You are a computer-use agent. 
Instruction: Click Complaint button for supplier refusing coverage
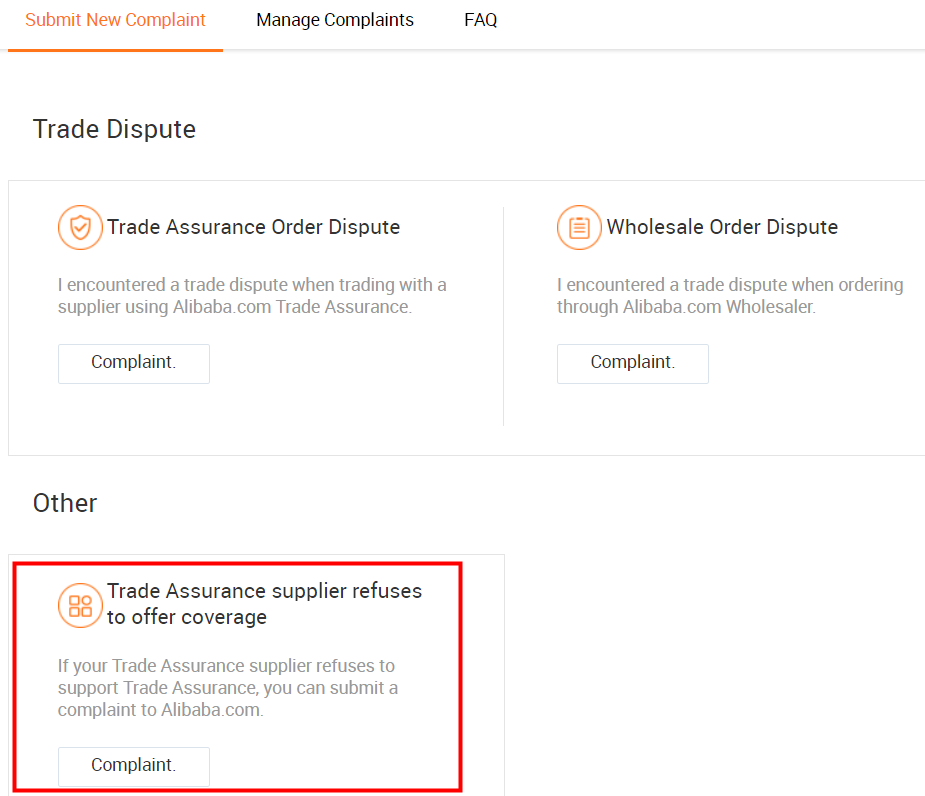point(134,766)
